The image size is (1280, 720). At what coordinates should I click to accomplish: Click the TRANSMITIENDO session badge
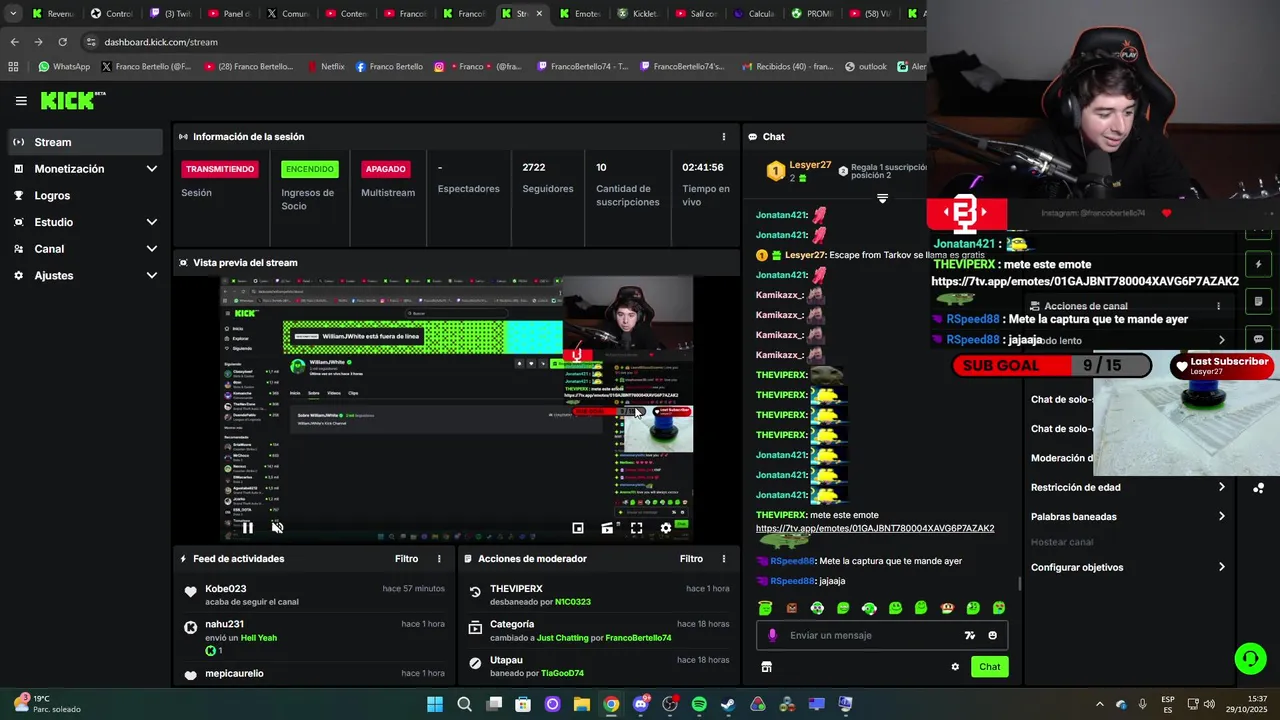[x=220, y=169]
